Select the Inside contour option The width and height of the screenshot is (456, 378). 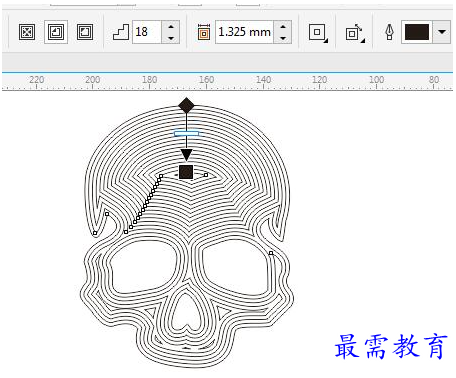tap(56, 32)
